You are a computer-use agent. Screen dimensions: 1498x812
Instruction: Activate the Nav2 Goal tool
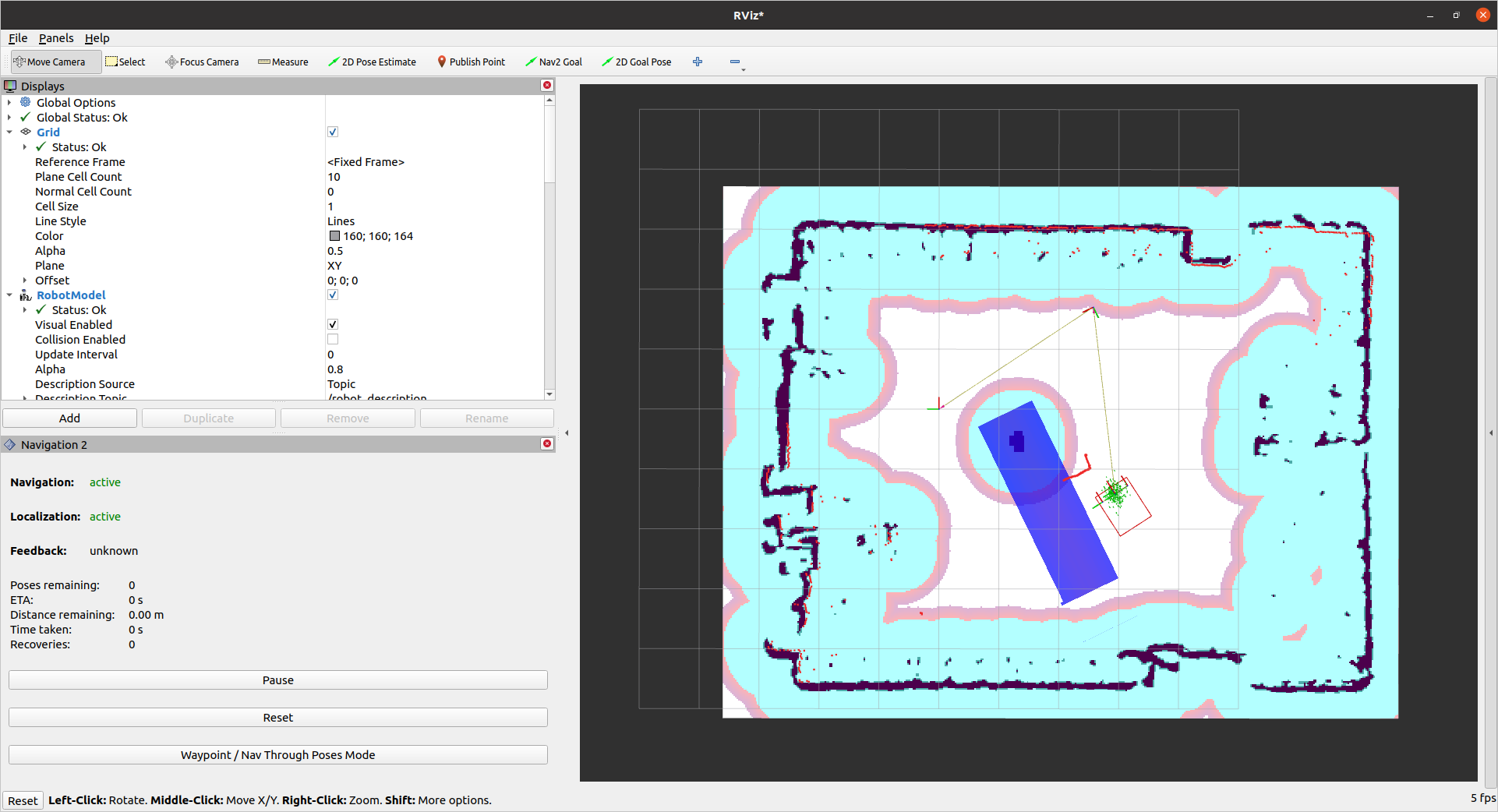[x=553, y=62]
